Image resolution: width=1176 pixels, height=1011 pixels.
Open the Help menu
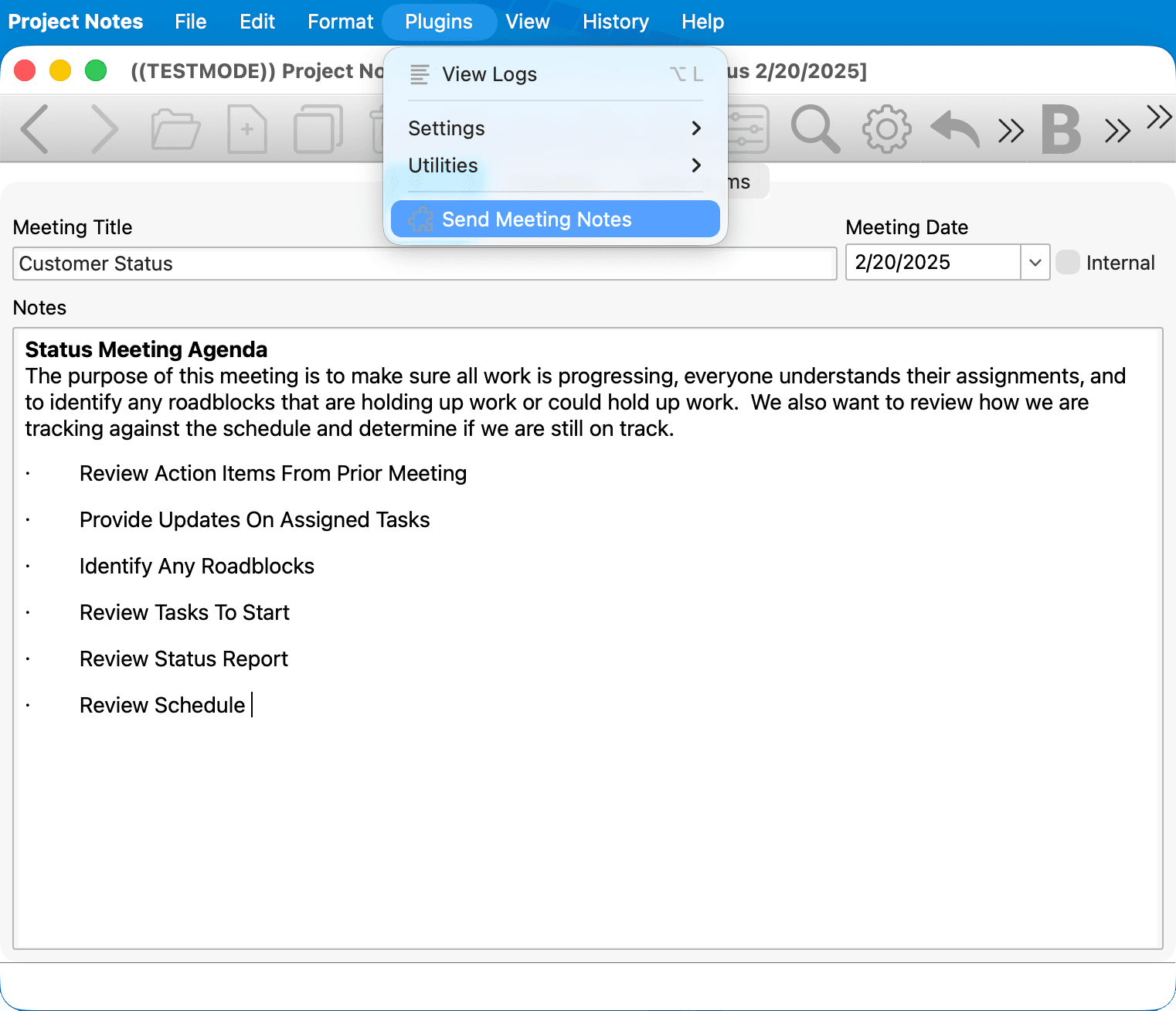pos(703,22)
